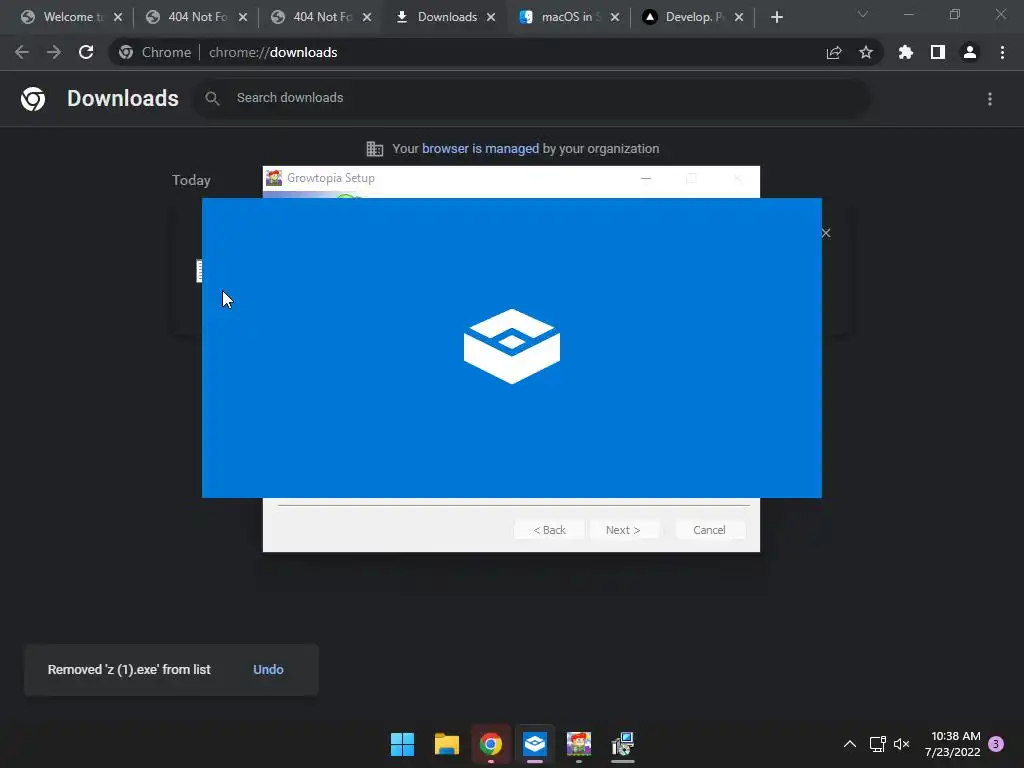The height and width of the screenshot is (768, 1024).
Task: Share this page icon
Action: click(x=834, y=53)
